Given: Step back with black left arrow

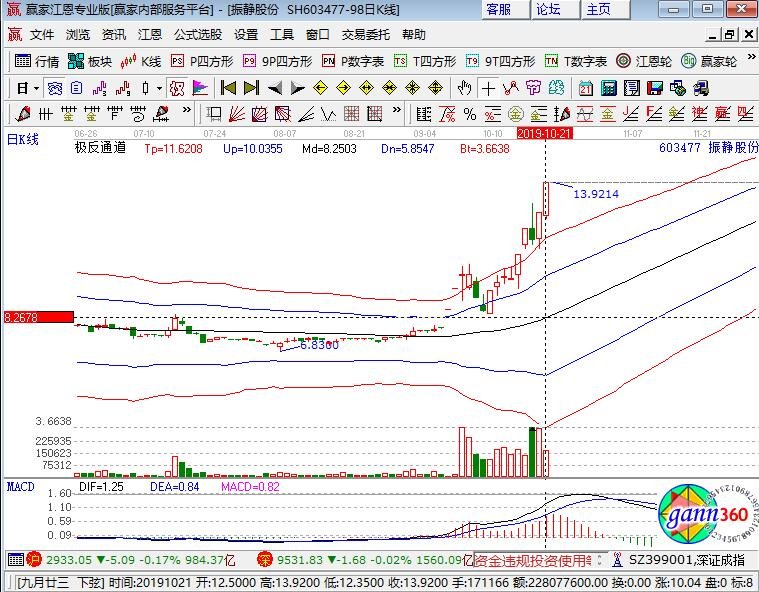Looking at the screenshot, I should [274, 89].
